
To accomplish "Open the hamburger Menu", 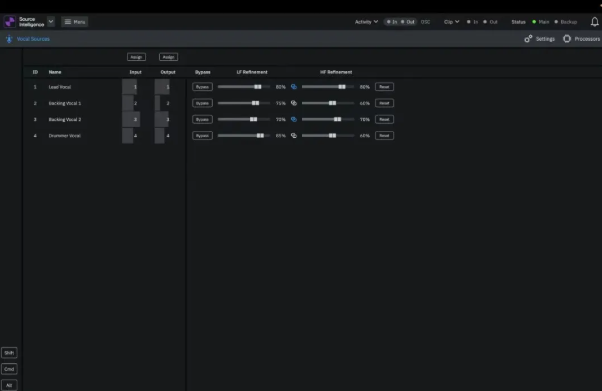I will click(x=74, y=22).
